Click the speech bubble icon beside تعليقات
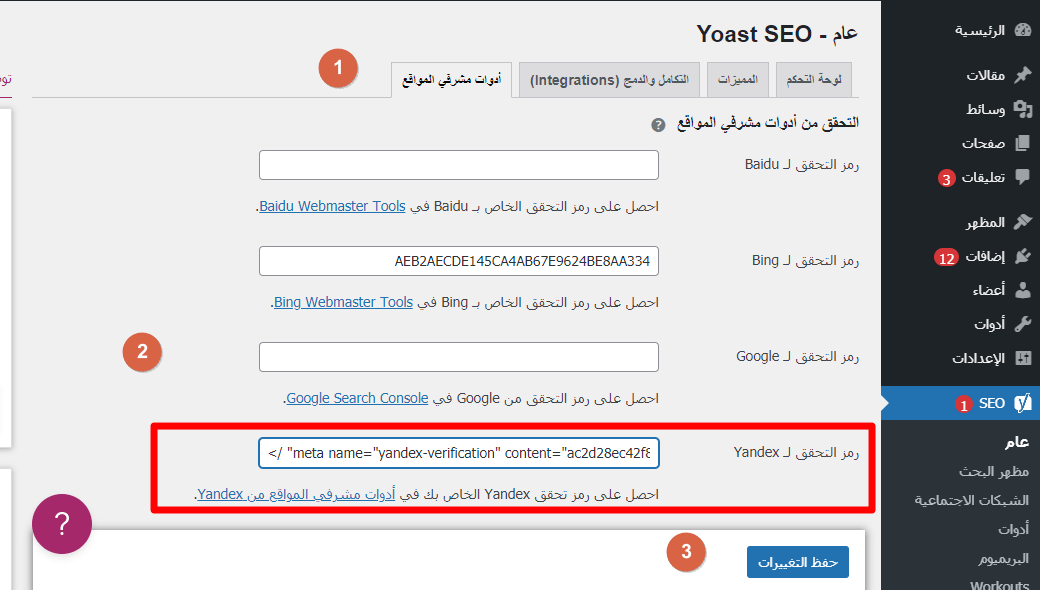1040x590 pixels. pos(1023,176)
